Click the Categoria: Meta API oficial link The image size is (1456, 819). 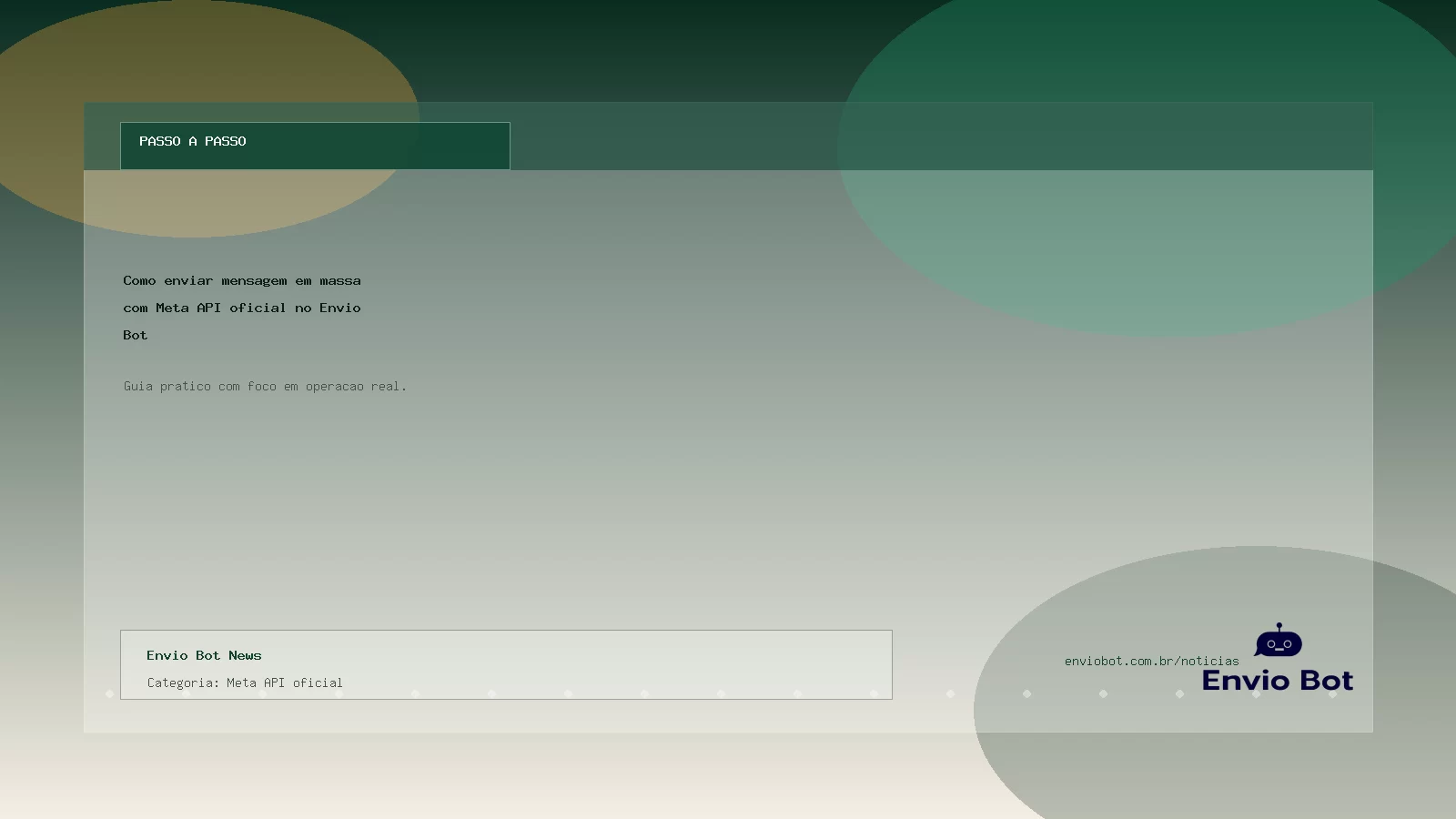point(245,682)
